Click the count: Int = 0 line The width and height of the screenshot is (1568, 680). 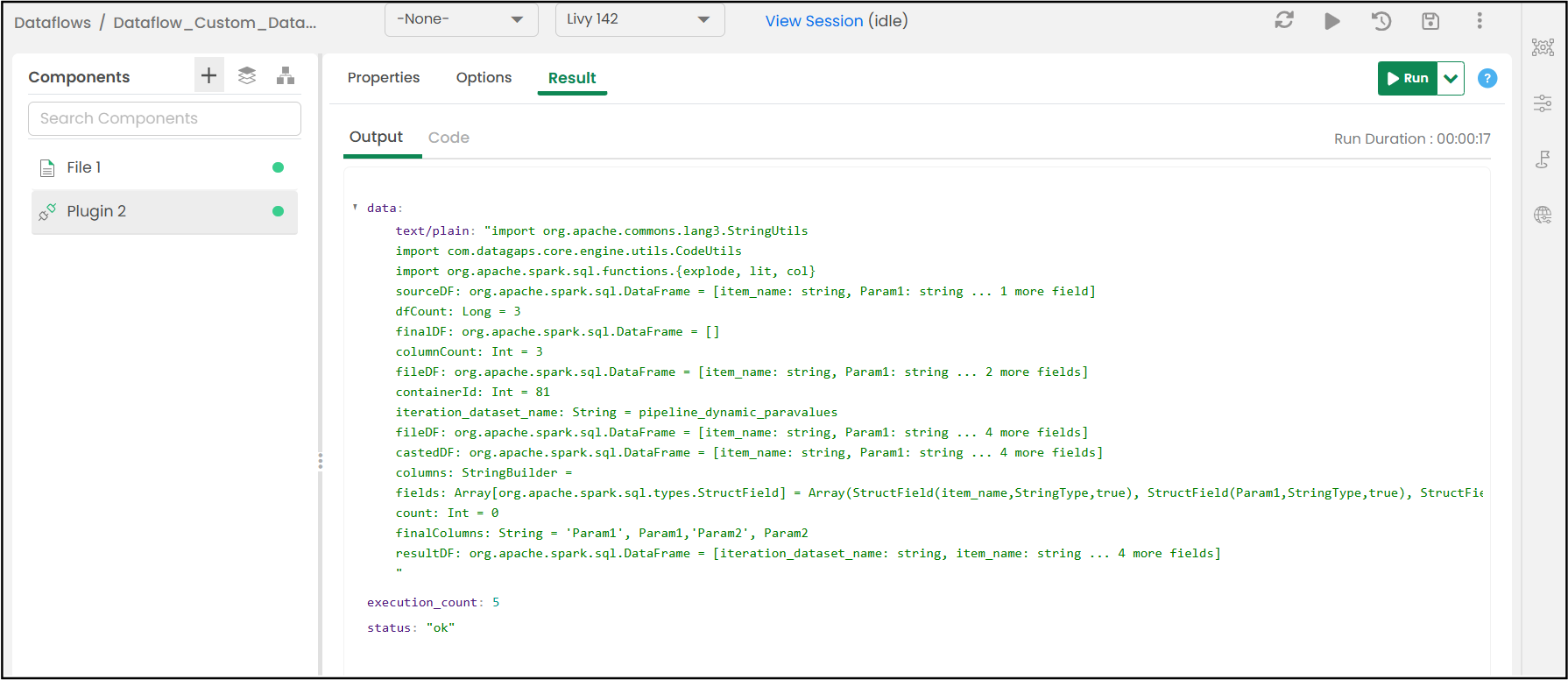pyautogui.click(x=447, y=513)
